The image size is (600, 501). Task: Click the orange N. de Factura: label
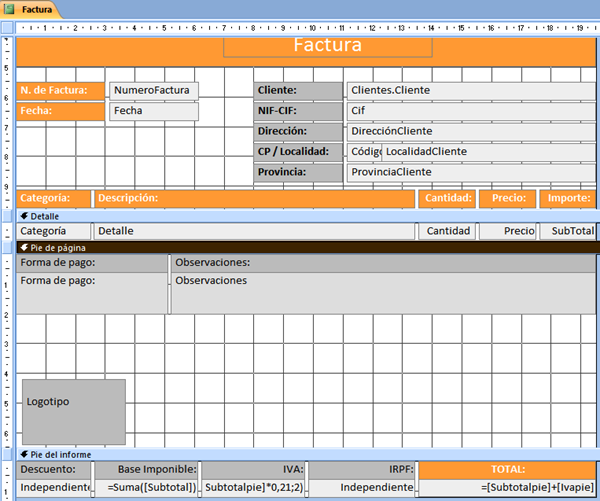click(x=60, y=90)
